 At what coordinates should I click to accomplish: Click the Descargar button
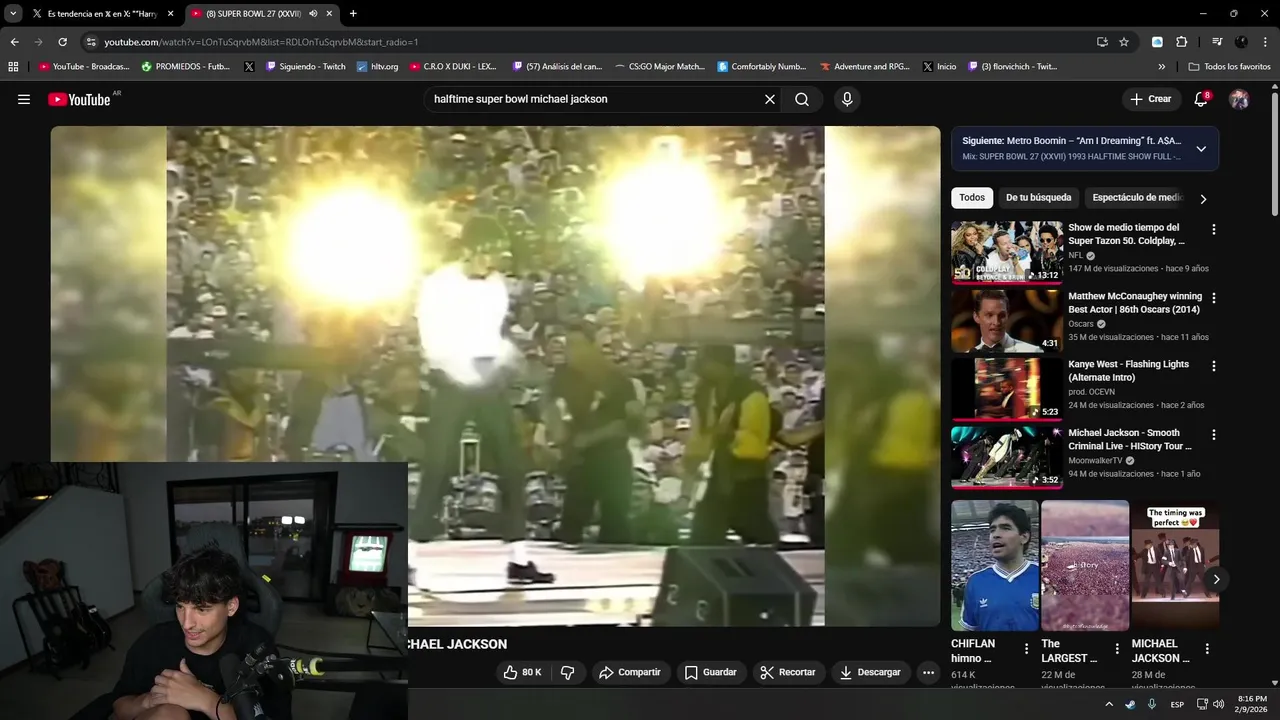click(871, 672)
